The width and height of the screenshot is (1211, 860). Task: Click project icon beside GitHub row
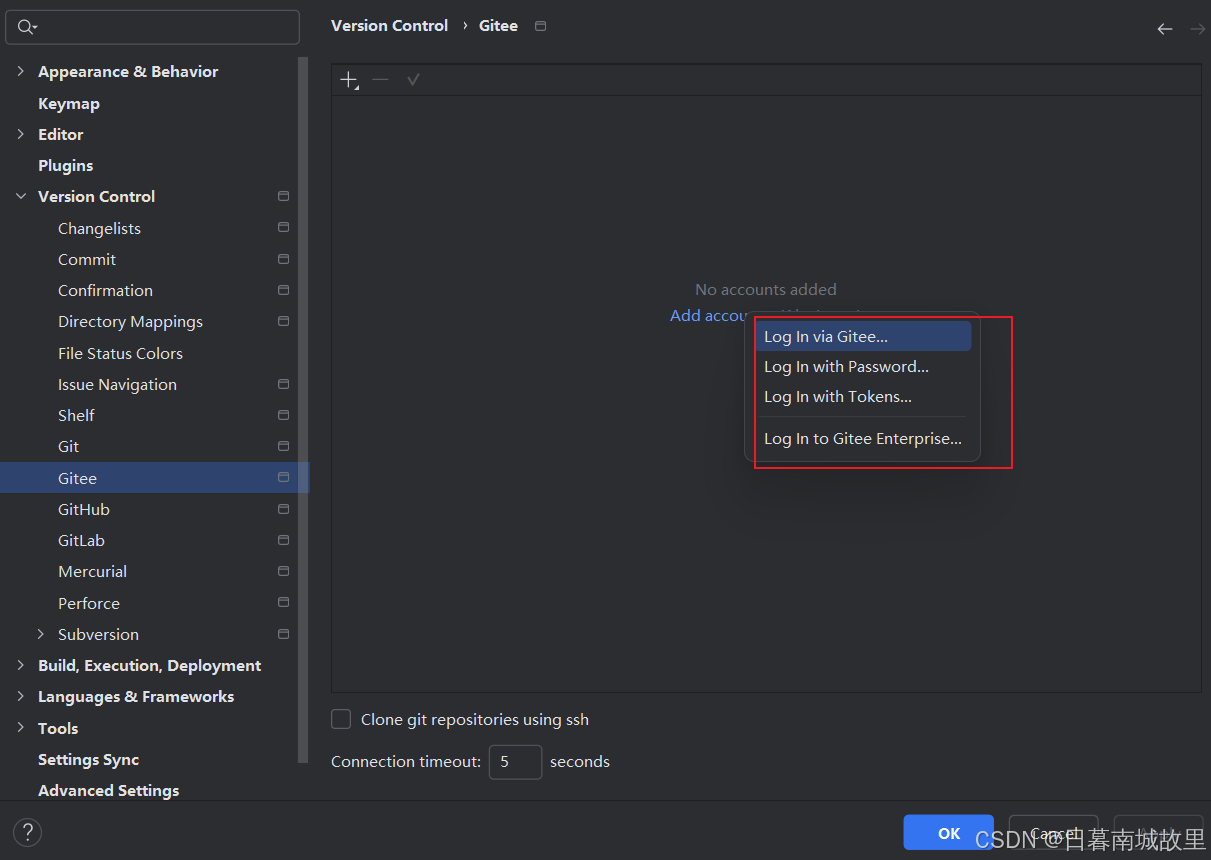tap(284, 509)
